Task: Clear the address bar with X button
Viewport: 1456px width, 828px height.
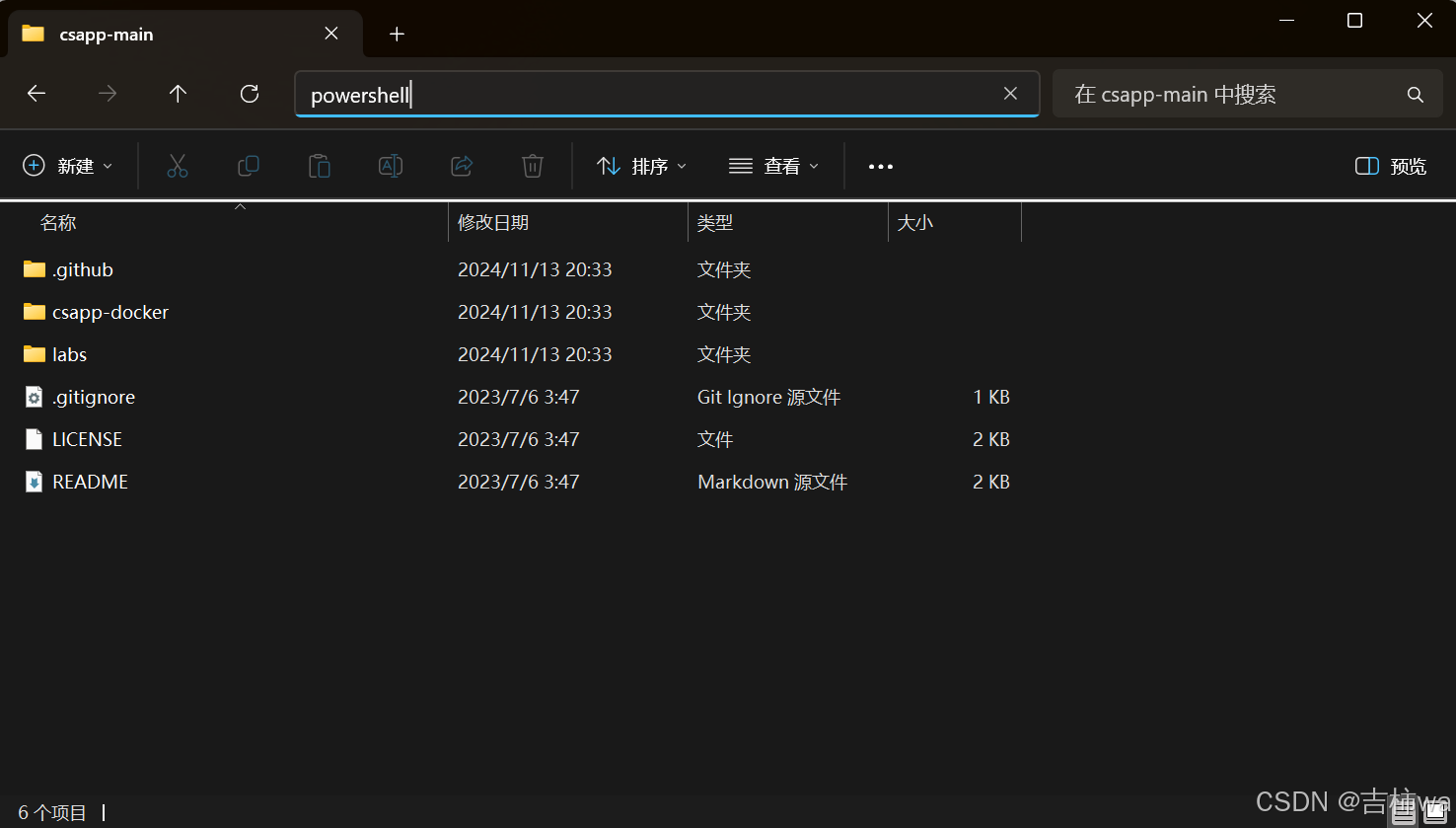Action: [x=1010, y=93]
